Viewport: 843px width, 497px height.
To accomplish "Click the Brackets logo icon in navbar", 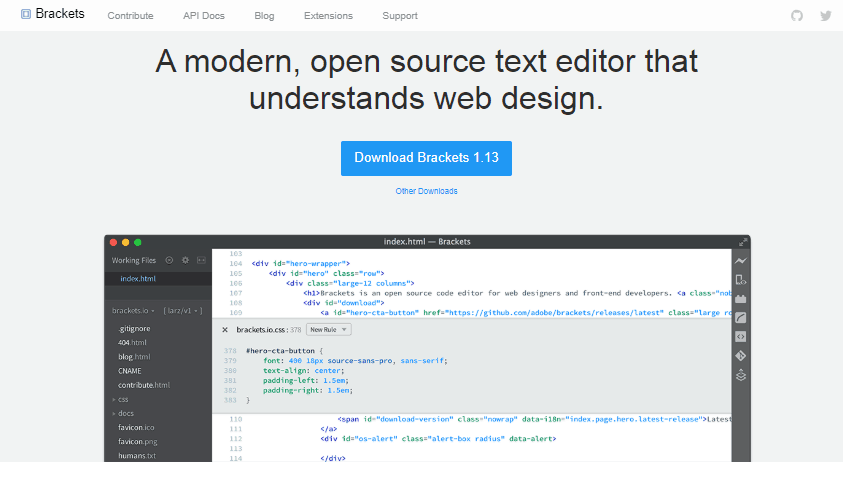I will point(26,14).
